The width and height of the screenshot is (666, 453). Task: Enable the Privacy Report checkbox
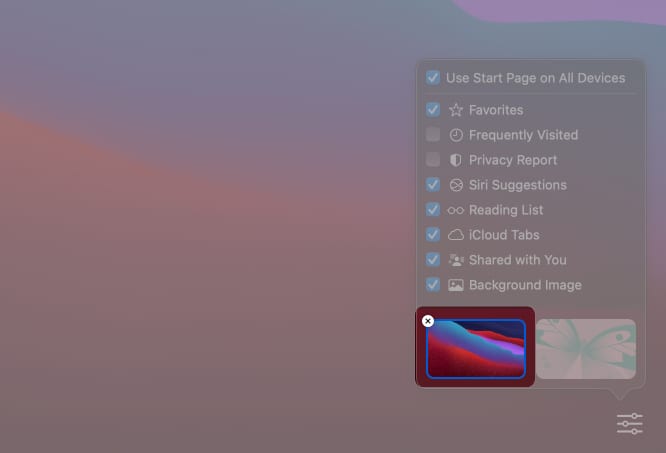[433, 160]
